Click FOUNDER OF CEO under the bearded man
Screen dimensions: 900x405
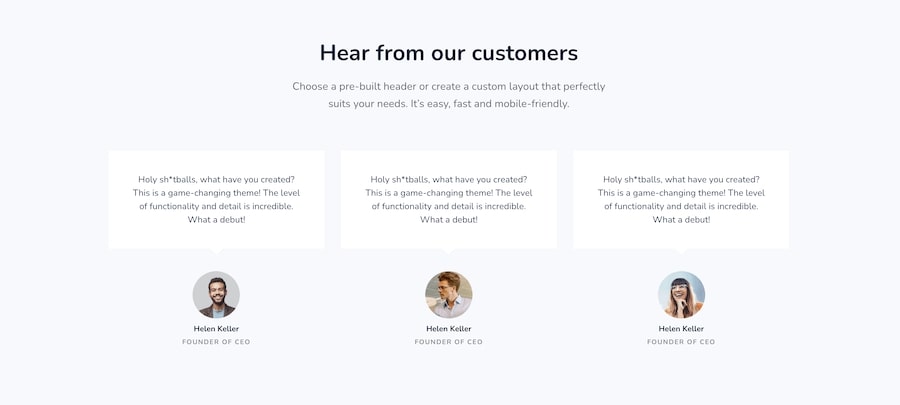coord(216,342)
